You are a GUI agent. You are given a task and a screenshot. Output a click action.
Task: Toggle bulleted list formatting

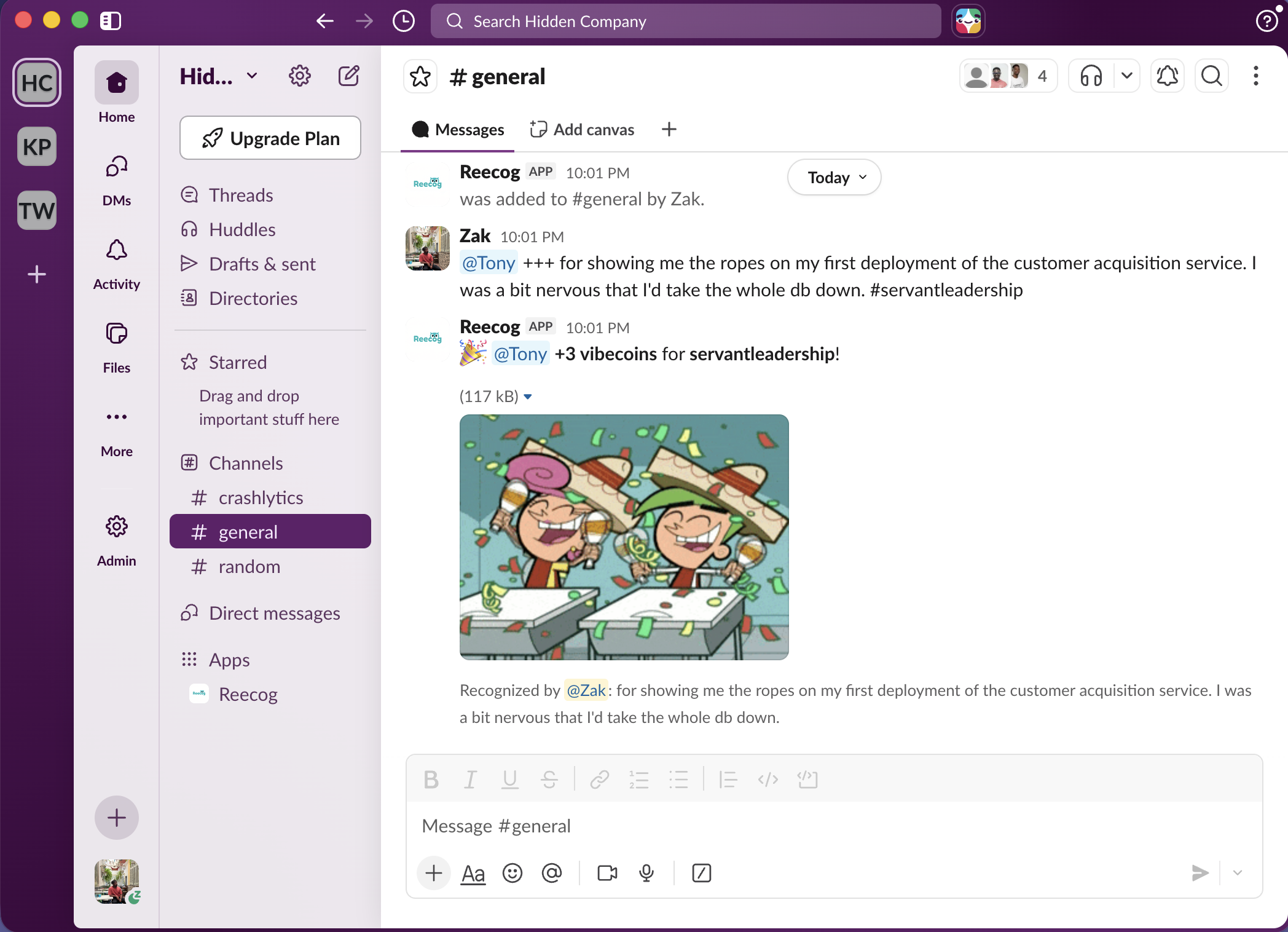click(x=678, y=780)
